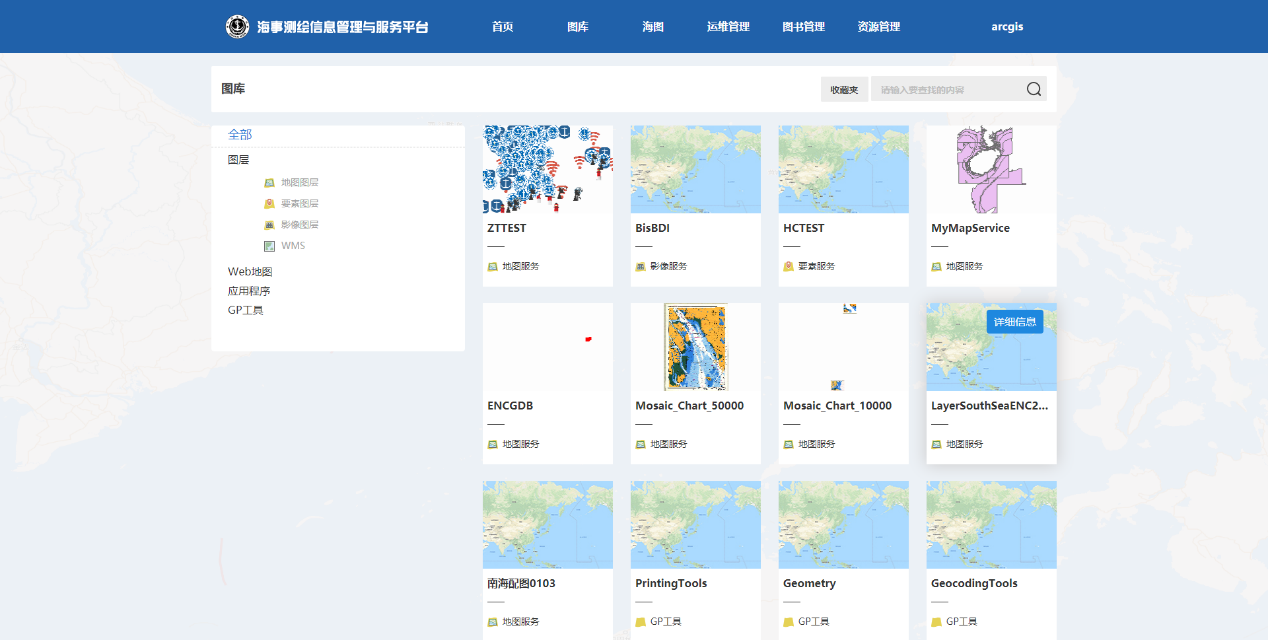
Task: Click the service type icon under BisBDI
Action: pyautogui.click(x=640, y=267)
